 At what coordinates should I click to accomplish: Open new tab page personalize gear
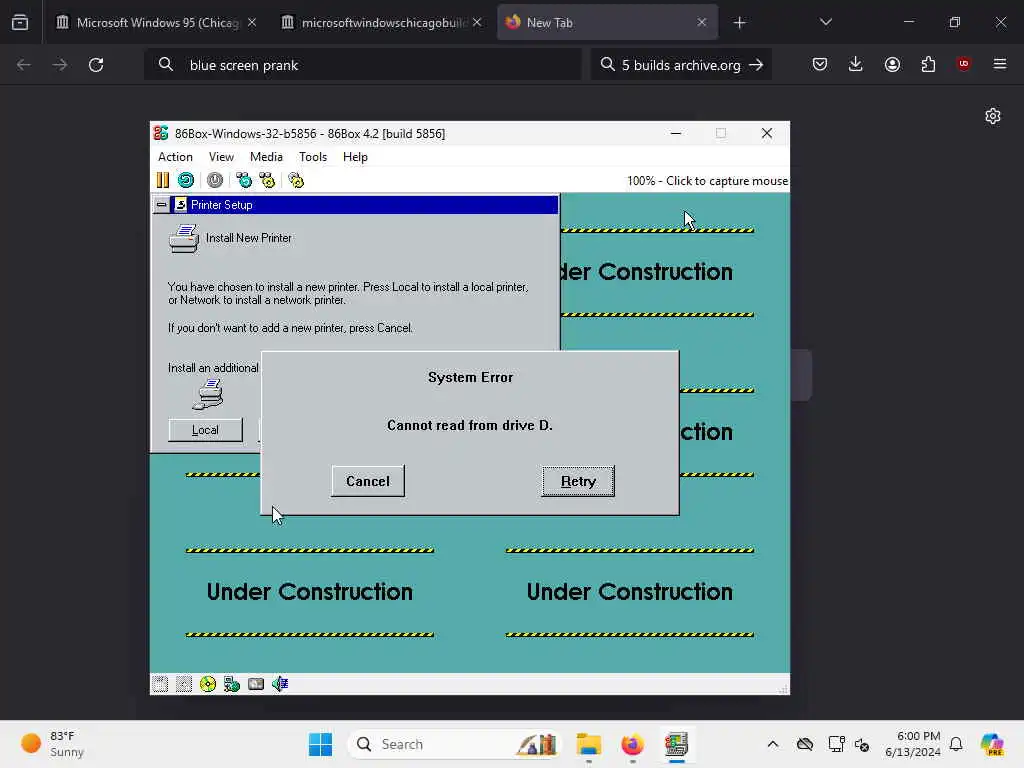[993, 116]
